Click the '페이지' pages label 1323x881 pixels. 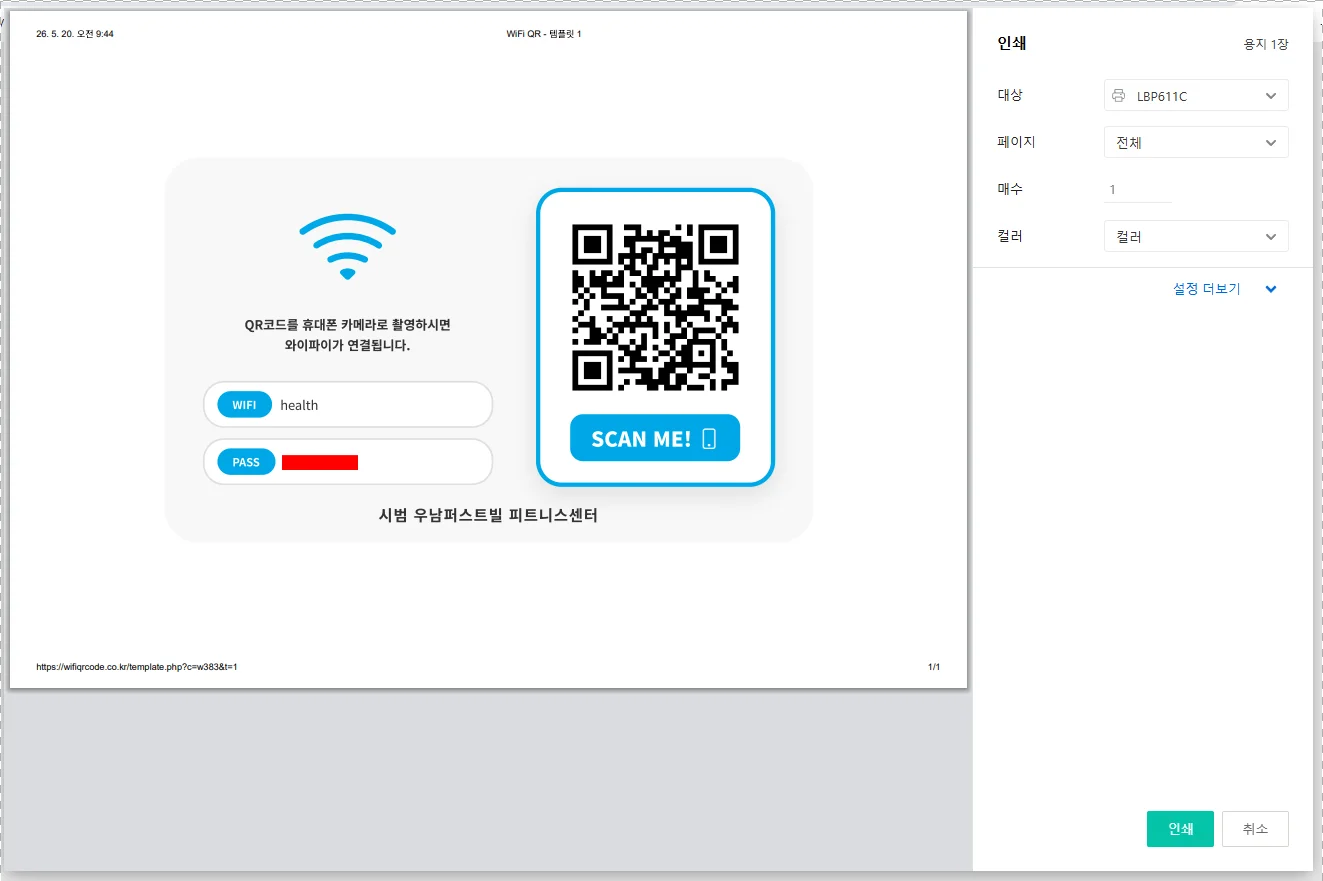coord(1016,142)
